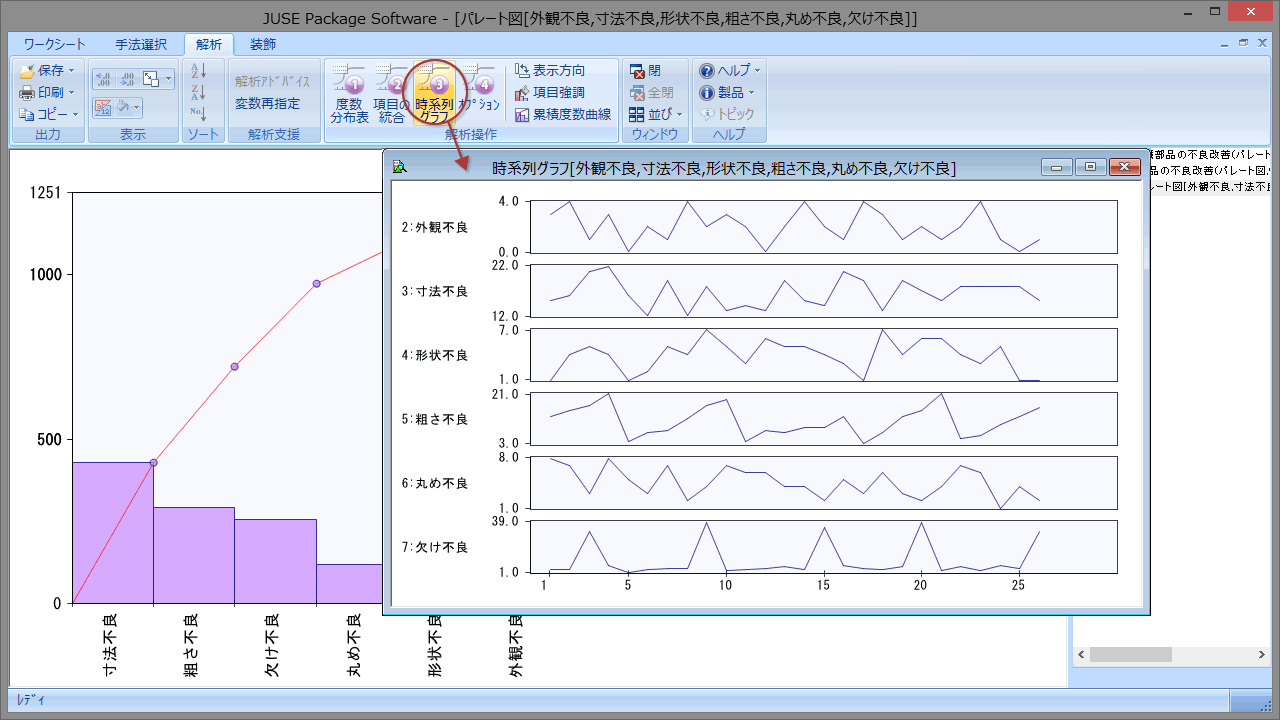1280x720 pixels.
Task: Click the 3:寸法不良 series label
Action: click(x=435, y=291)
